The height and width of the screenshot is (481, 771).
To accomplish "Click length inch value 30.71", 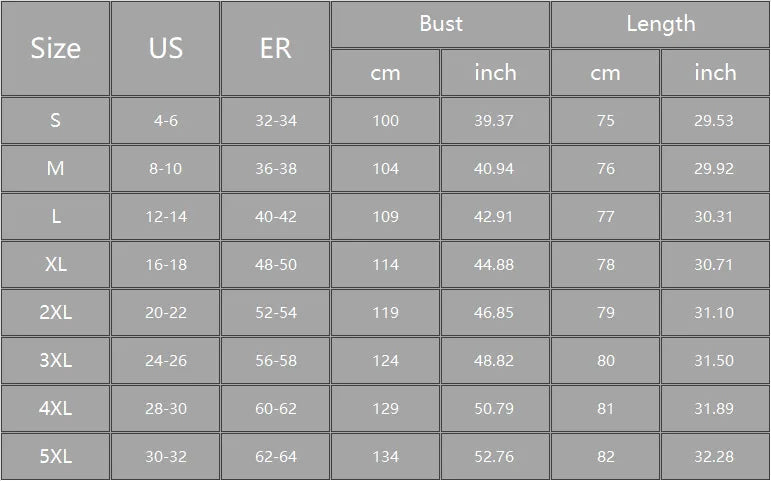I will (715, 265).
